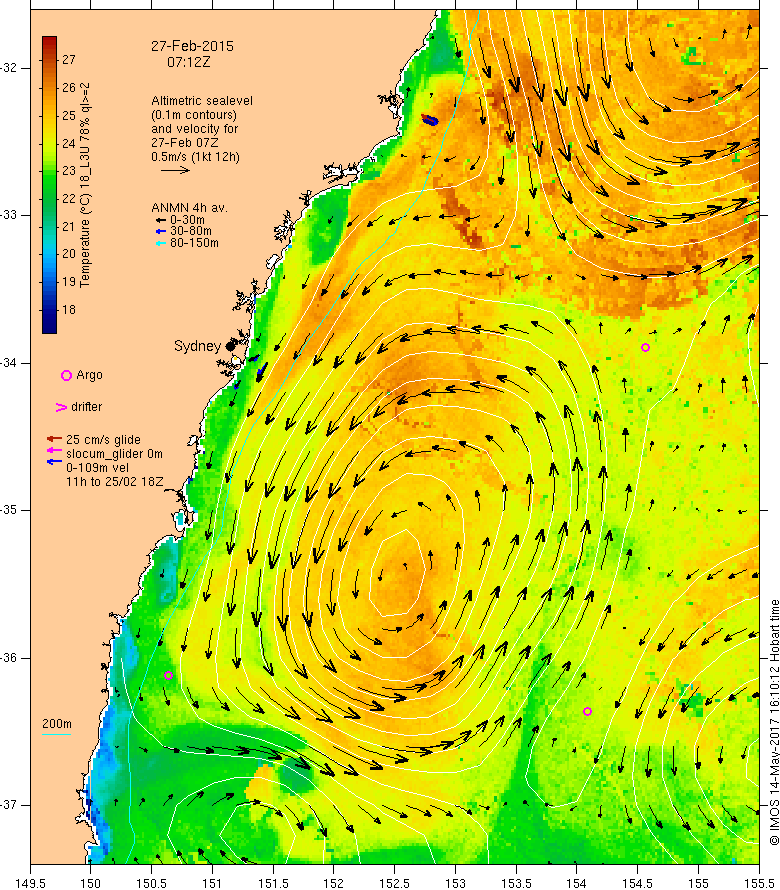The width and height of the screenshot is (780, 890).
Task: Click the time label 07:12Z
Action: click(x=188, y=62)
